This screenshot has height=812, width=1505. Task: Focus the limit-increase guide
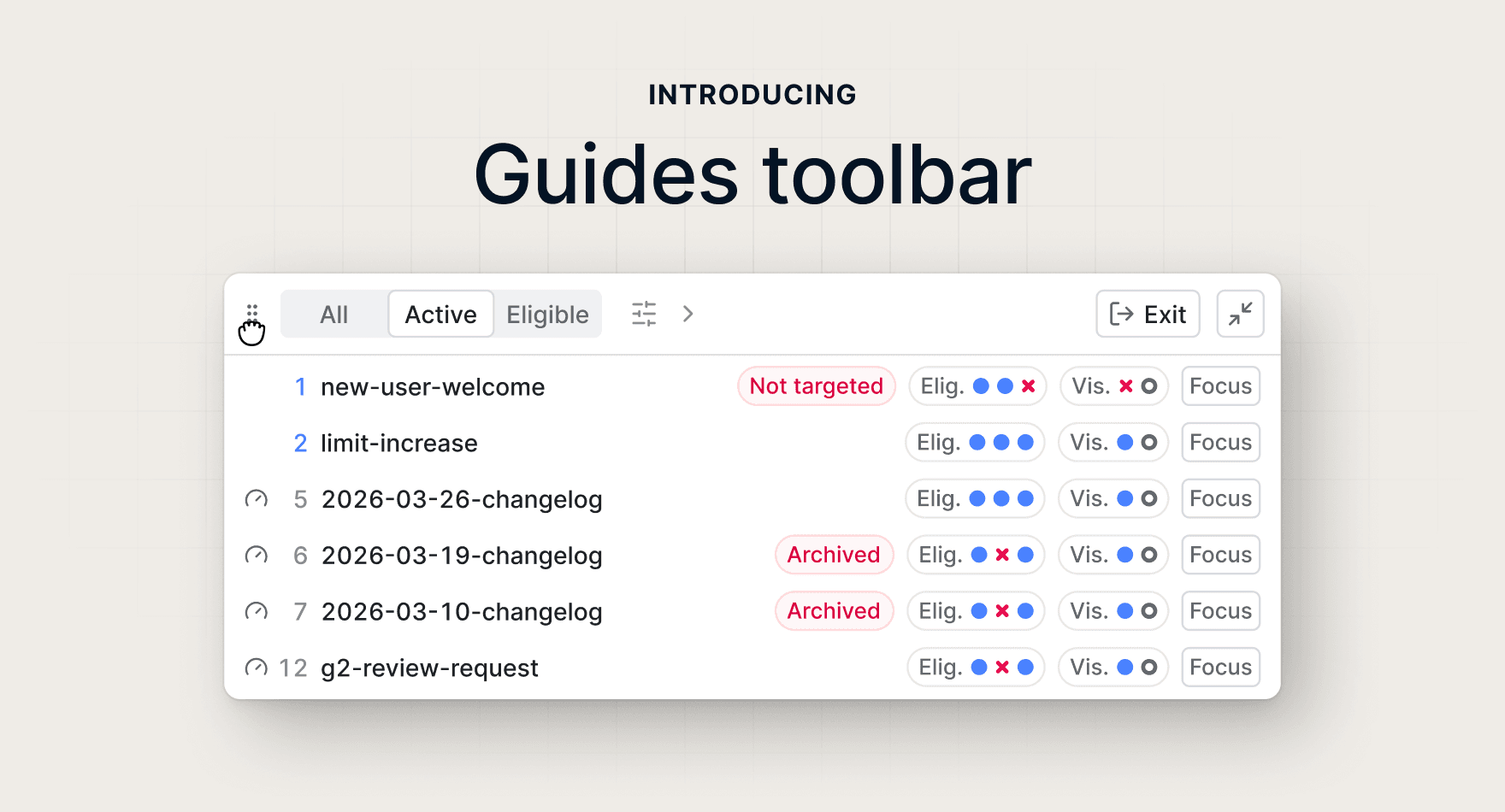(x=1220, y=443)
